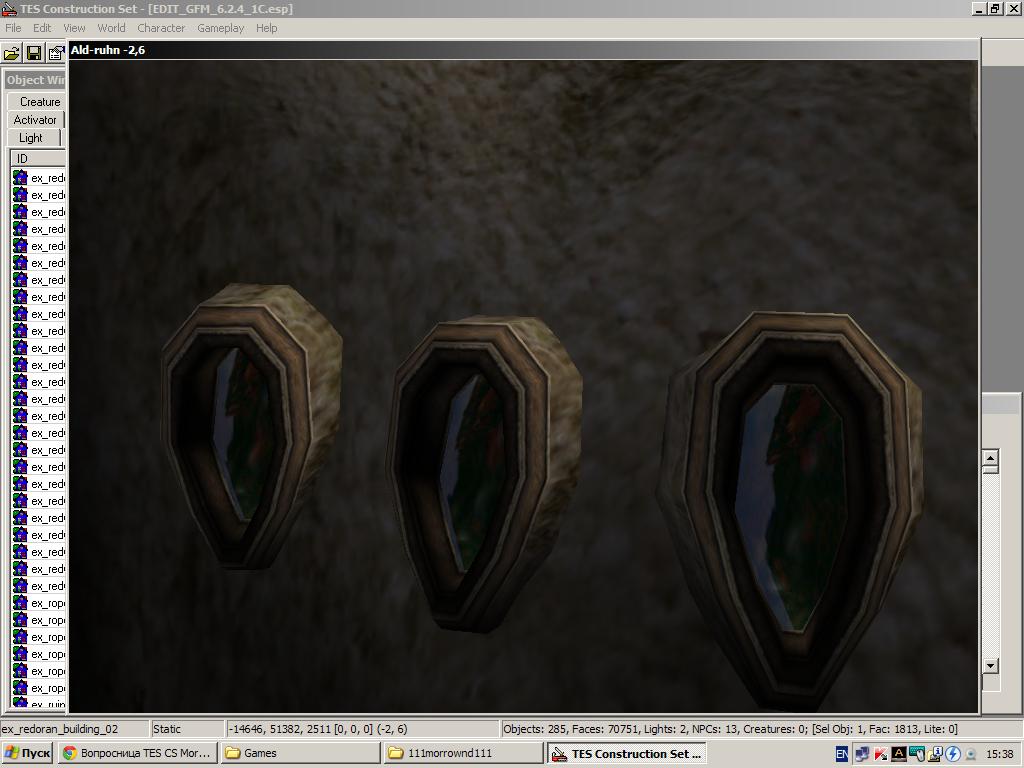Screen dimensions: 1024x768
Task: Switch to the Light tab
Action: 33,138
